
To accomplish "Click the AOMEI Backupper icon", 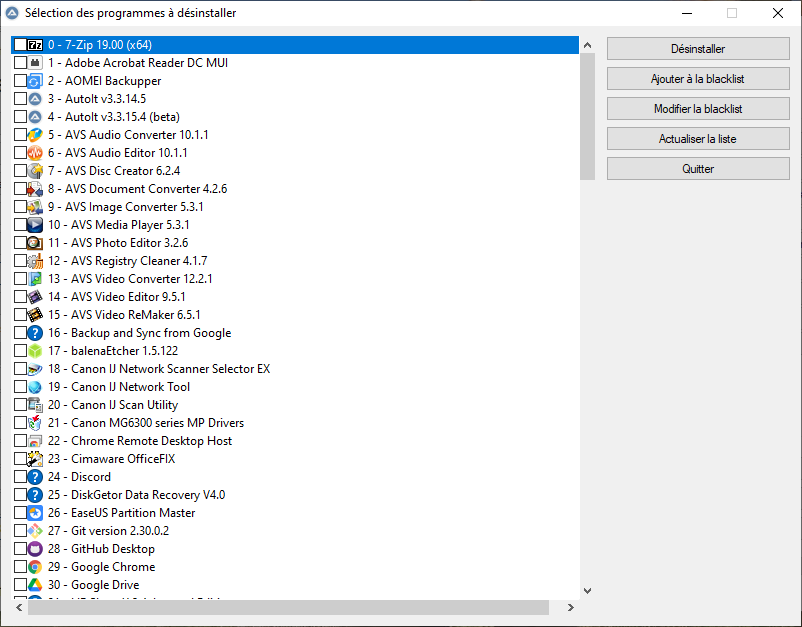I will 35,81.
